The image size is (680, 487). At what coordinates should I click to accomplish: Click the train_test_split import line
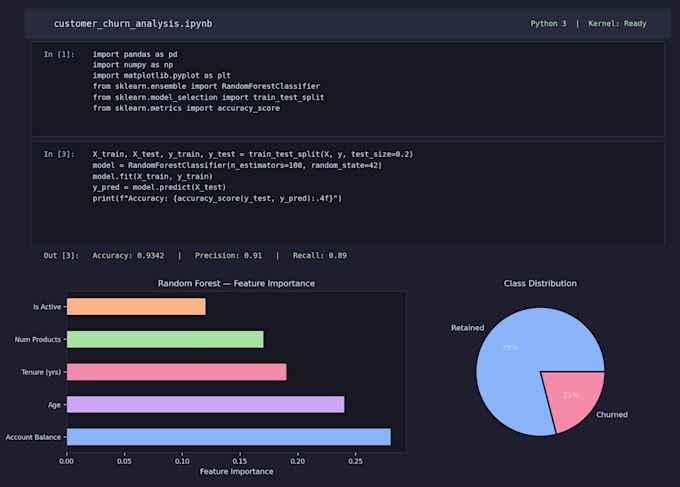coord(208,97)
